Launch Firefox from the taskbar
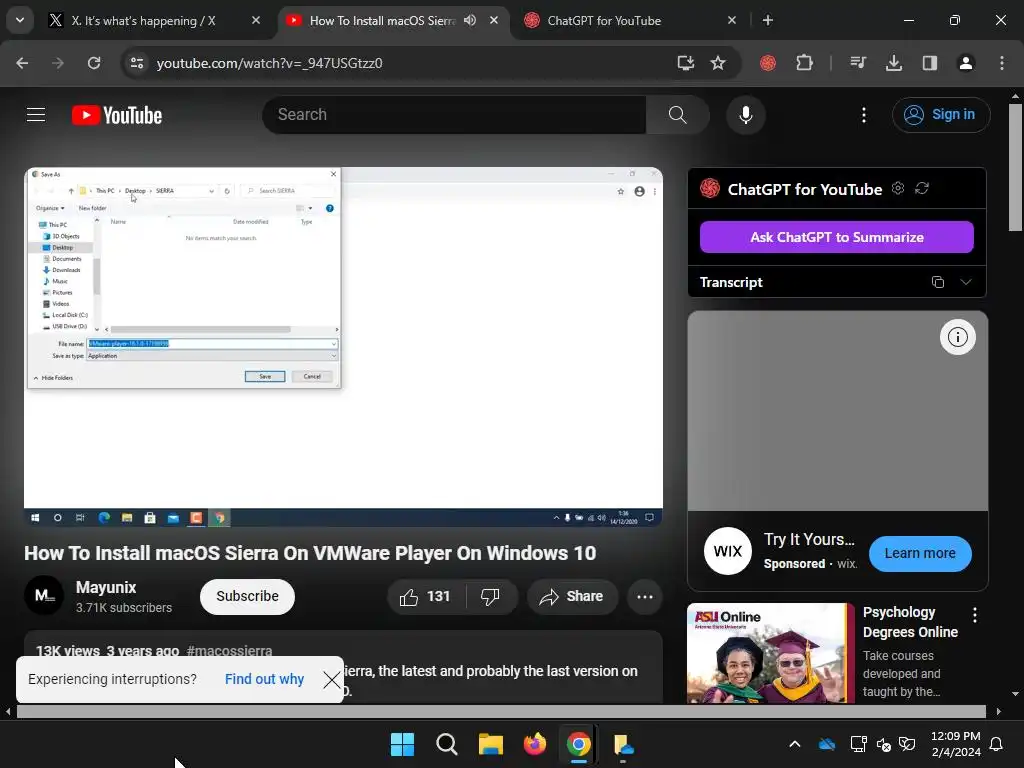This screenshot has width=1024, height=768. tap(535, 744)
